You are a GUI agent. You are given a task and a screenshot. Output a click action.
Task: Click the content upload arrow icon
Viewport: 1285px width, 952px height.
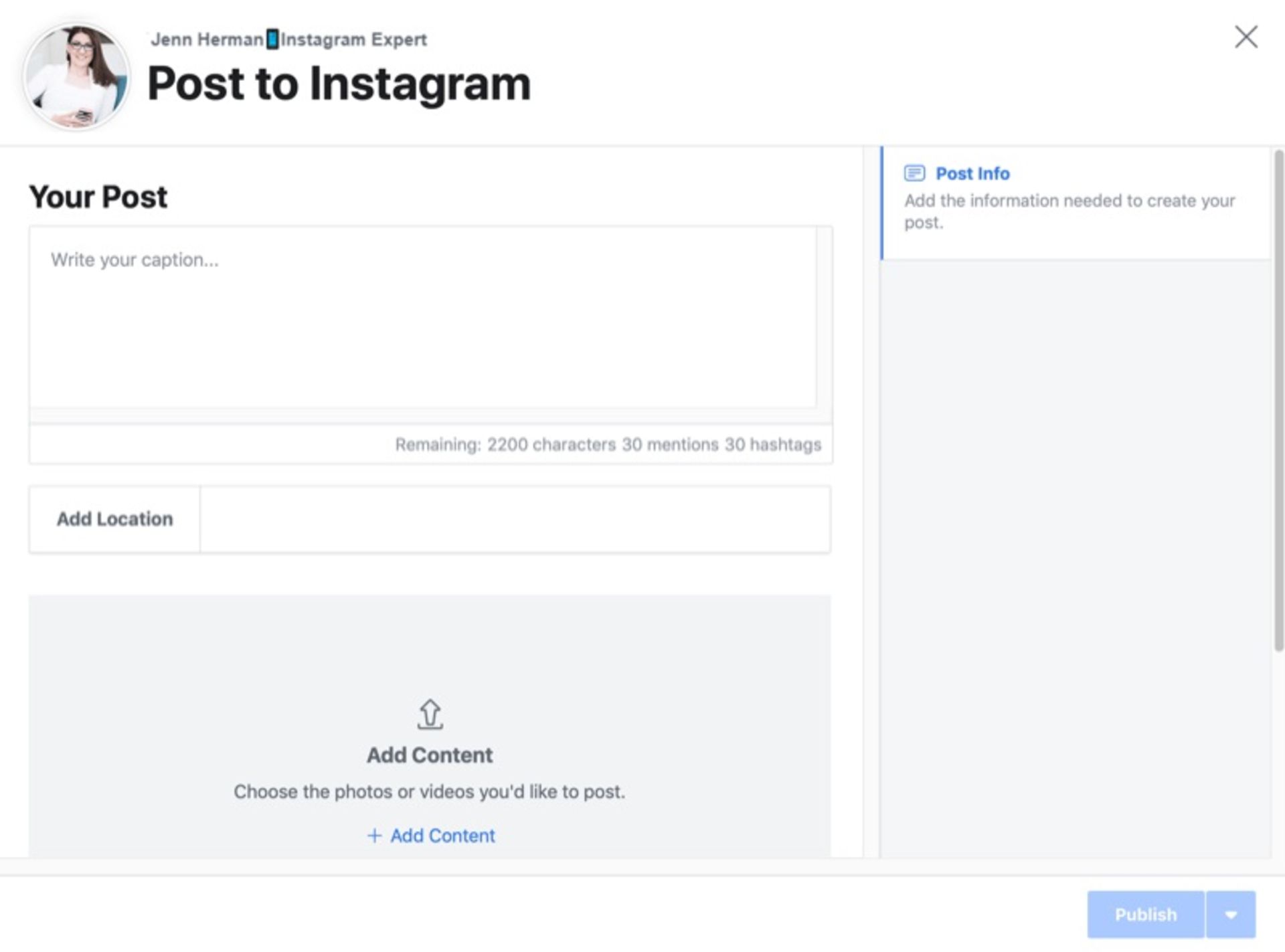[x=429, y=713]
